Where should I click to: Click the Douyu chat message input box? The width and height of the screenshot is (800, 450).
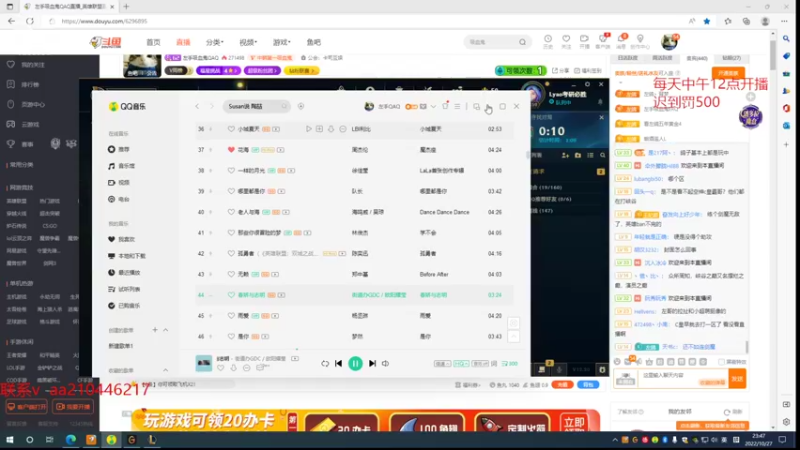tap(684, 379)
